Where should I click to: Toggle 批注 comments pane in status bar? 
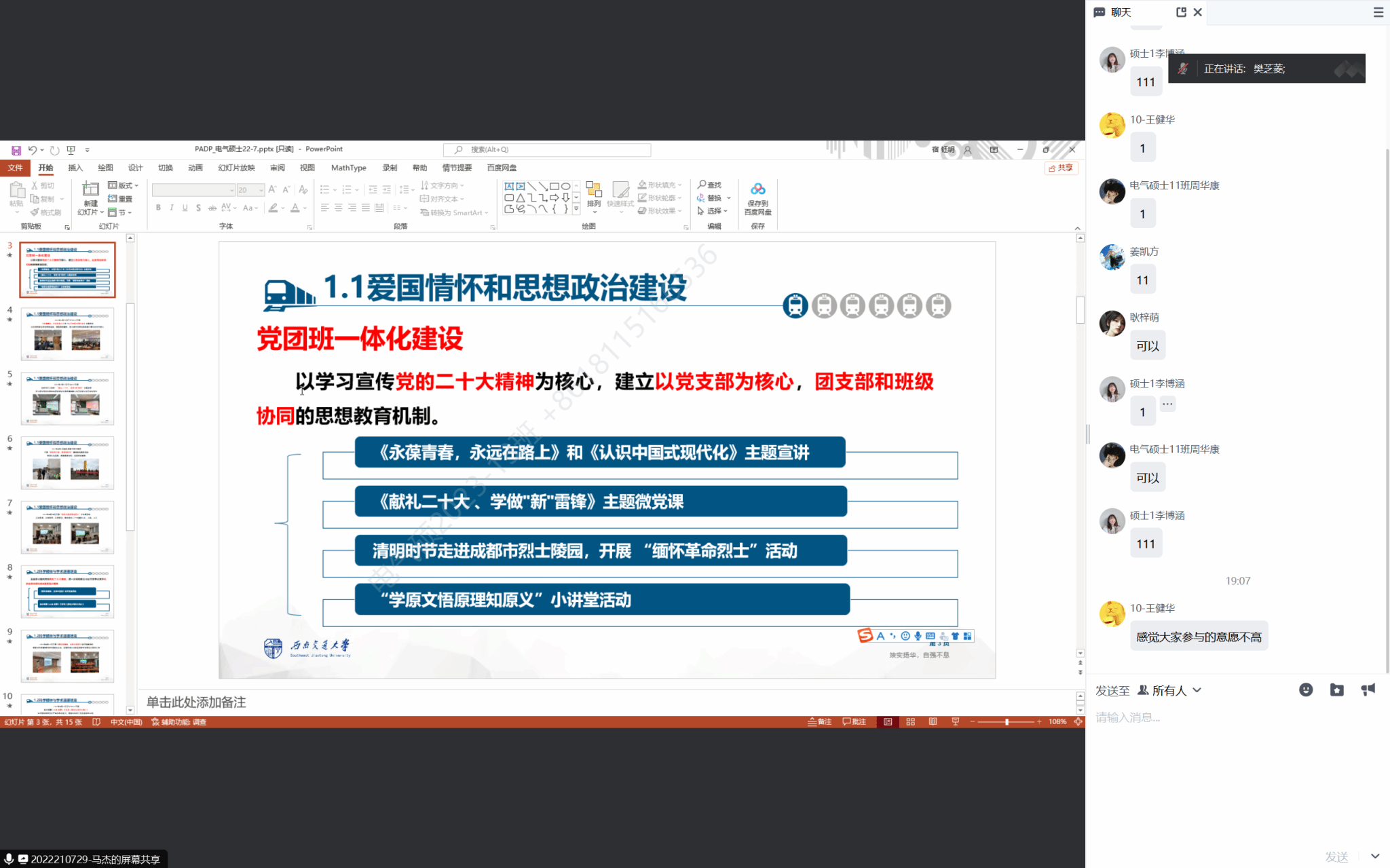pyautogui.click(x=854, y=721)
